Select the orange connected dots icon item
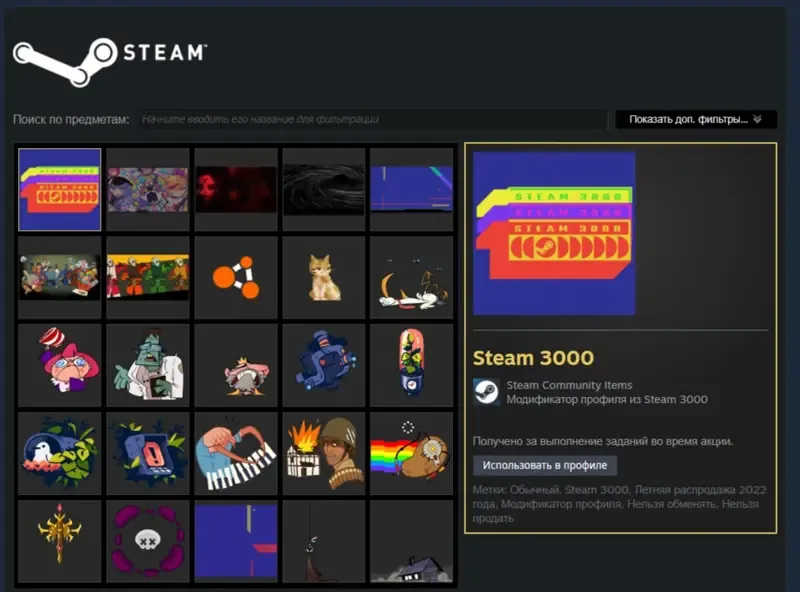This screenshot has width=800, height=592. 236,277
